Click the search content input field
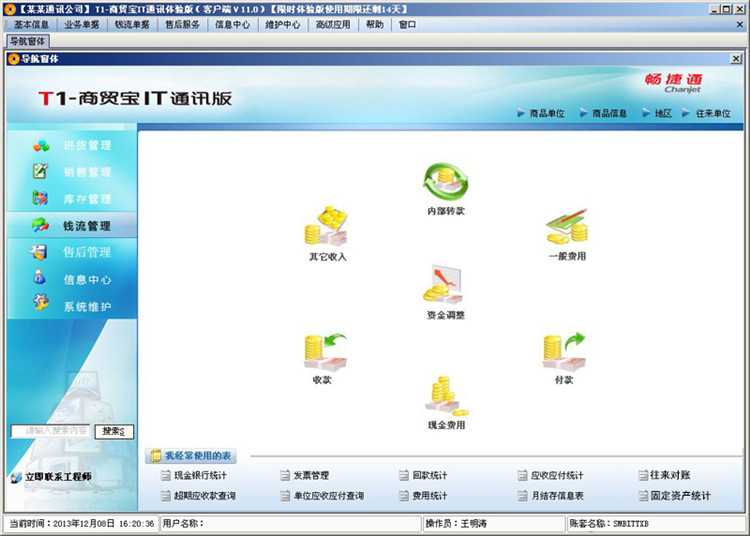The image size is (750, 536). [51, 431]
